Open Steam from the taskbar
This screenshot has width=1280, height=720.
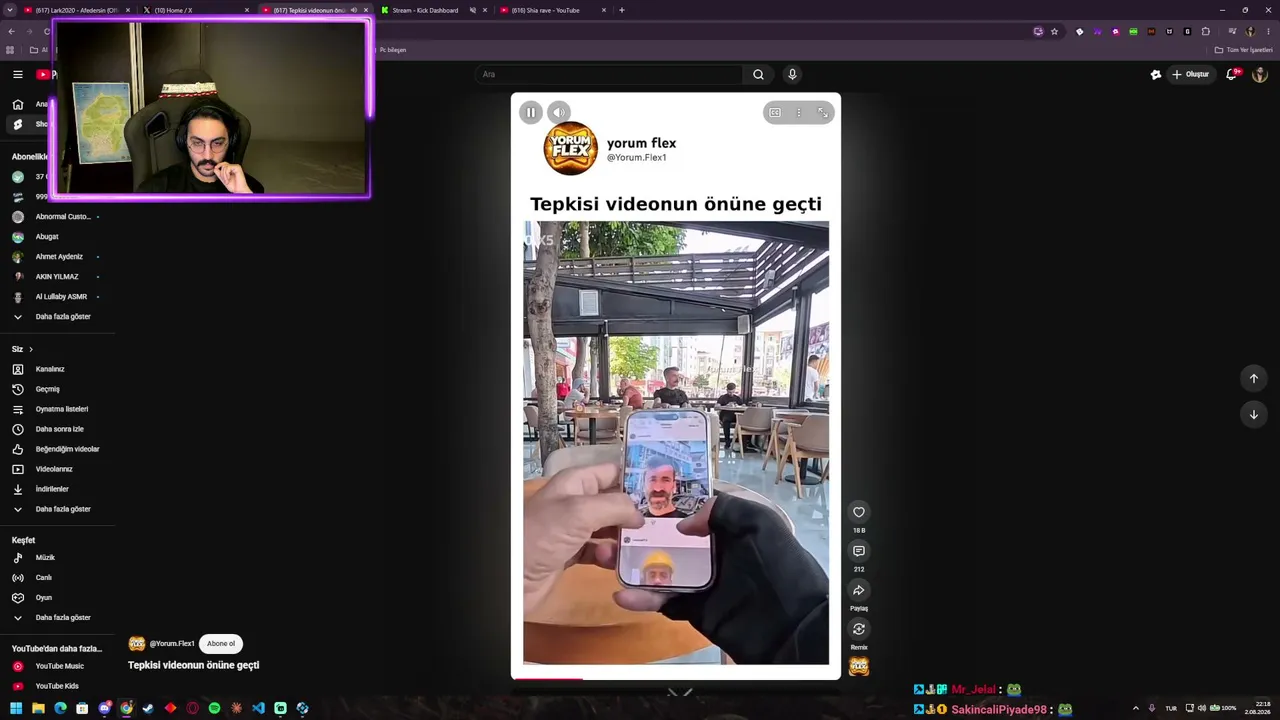pyautogui.click(x=148, y=708)
